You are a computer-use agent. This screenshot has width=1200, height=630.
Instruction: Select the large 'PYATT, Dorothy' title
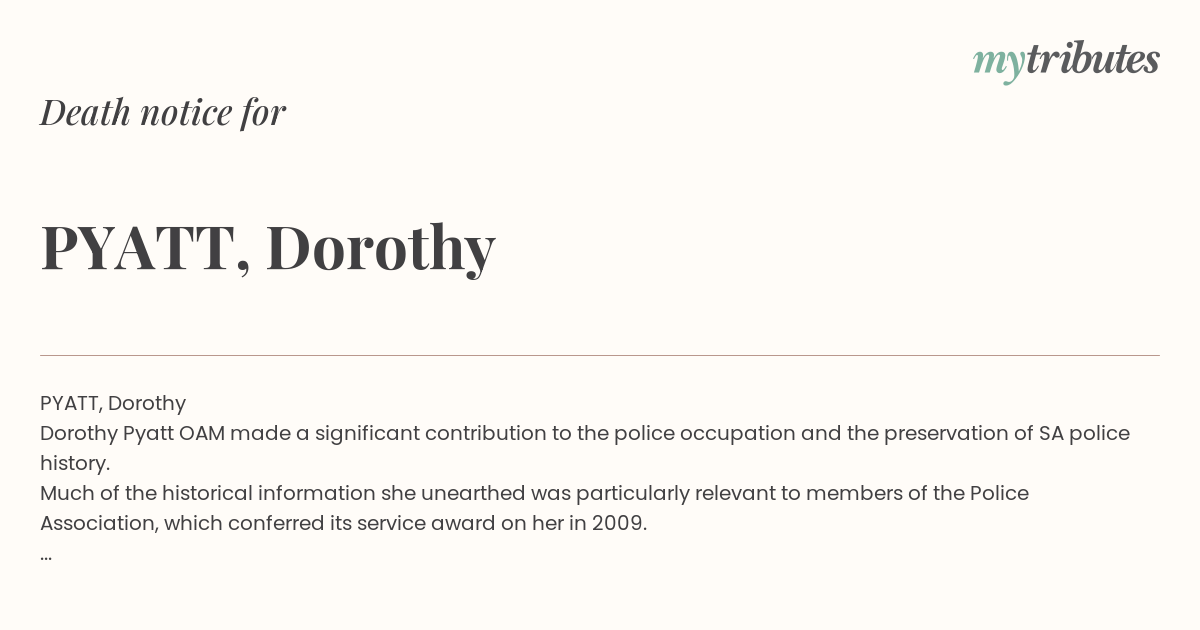[268, 248]
